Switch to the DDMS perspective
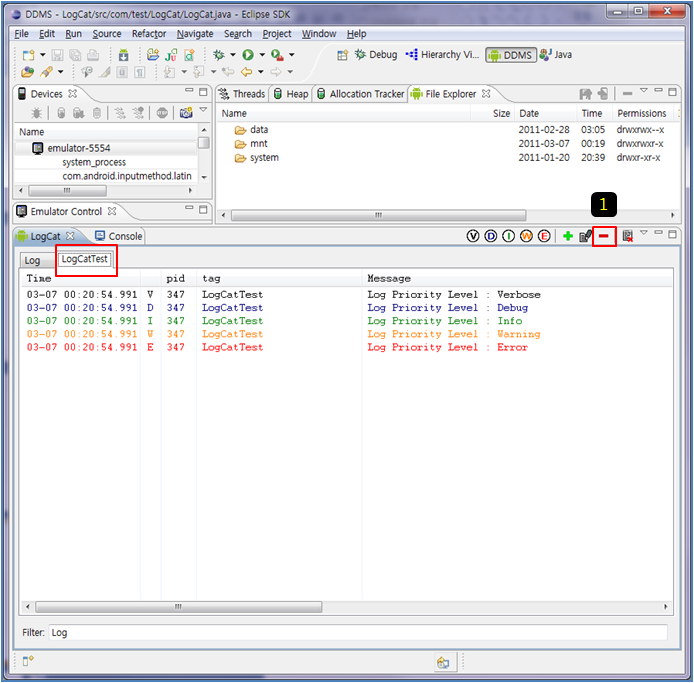This screenshot has height=683, width=694. 510,55
